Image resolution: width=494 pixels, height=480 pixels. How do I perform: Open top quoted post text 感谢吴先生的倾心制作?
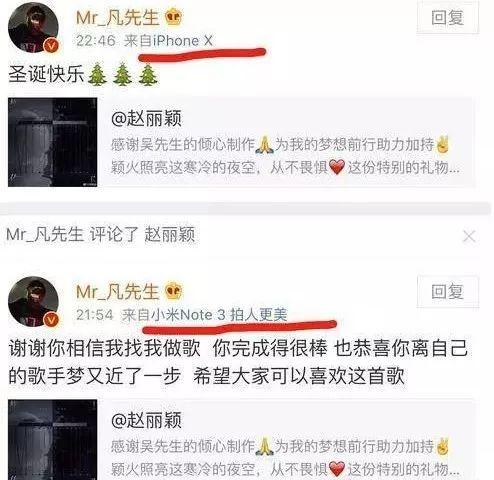[x=183, y=145]
